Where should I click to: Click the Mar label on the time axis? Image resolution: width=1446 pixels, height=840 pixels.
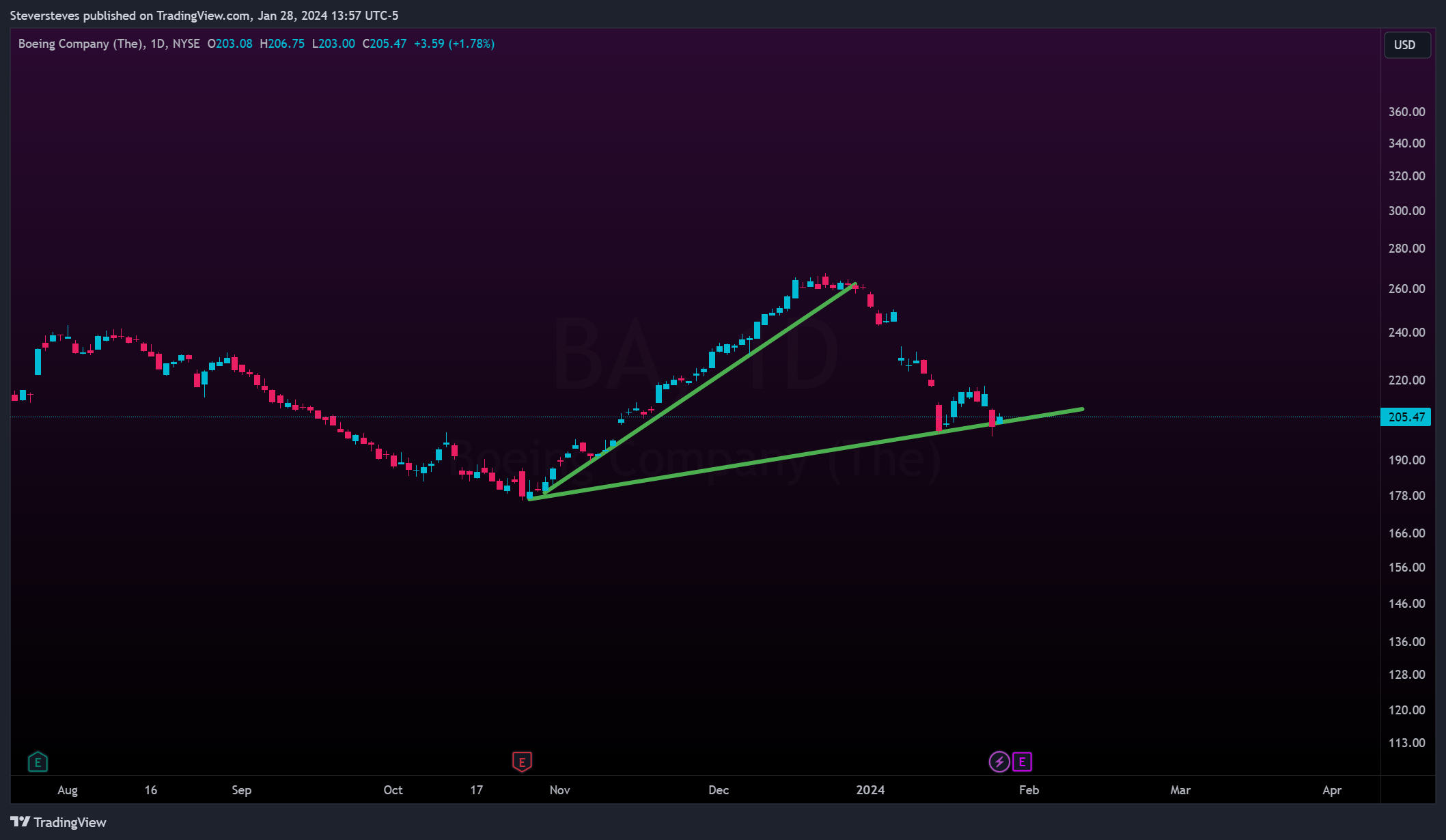pyautogui.click(x=1180, y=790)
